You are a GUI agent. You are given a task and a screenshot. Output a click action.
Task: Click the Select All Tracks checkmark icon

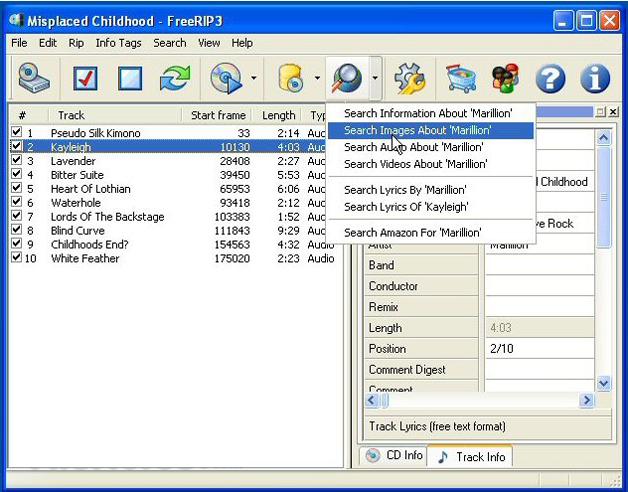pyautogui.click(x=85, y=78)
